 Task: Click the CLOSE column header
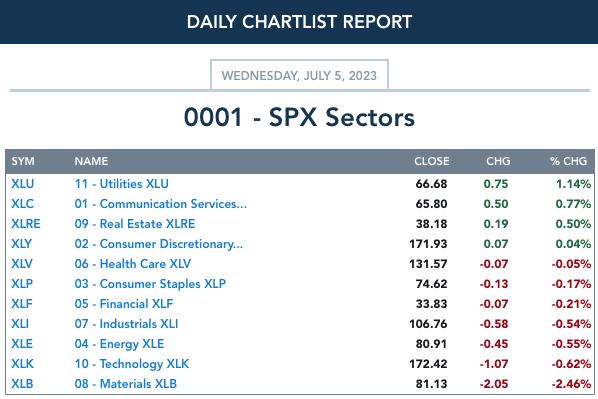click(x=432, y=161)
